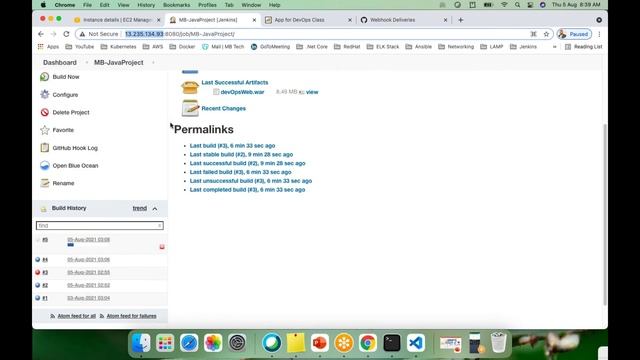640x360 pixels.
Task: Open the Paused profile menu
Action: click(x=574, y=34)
